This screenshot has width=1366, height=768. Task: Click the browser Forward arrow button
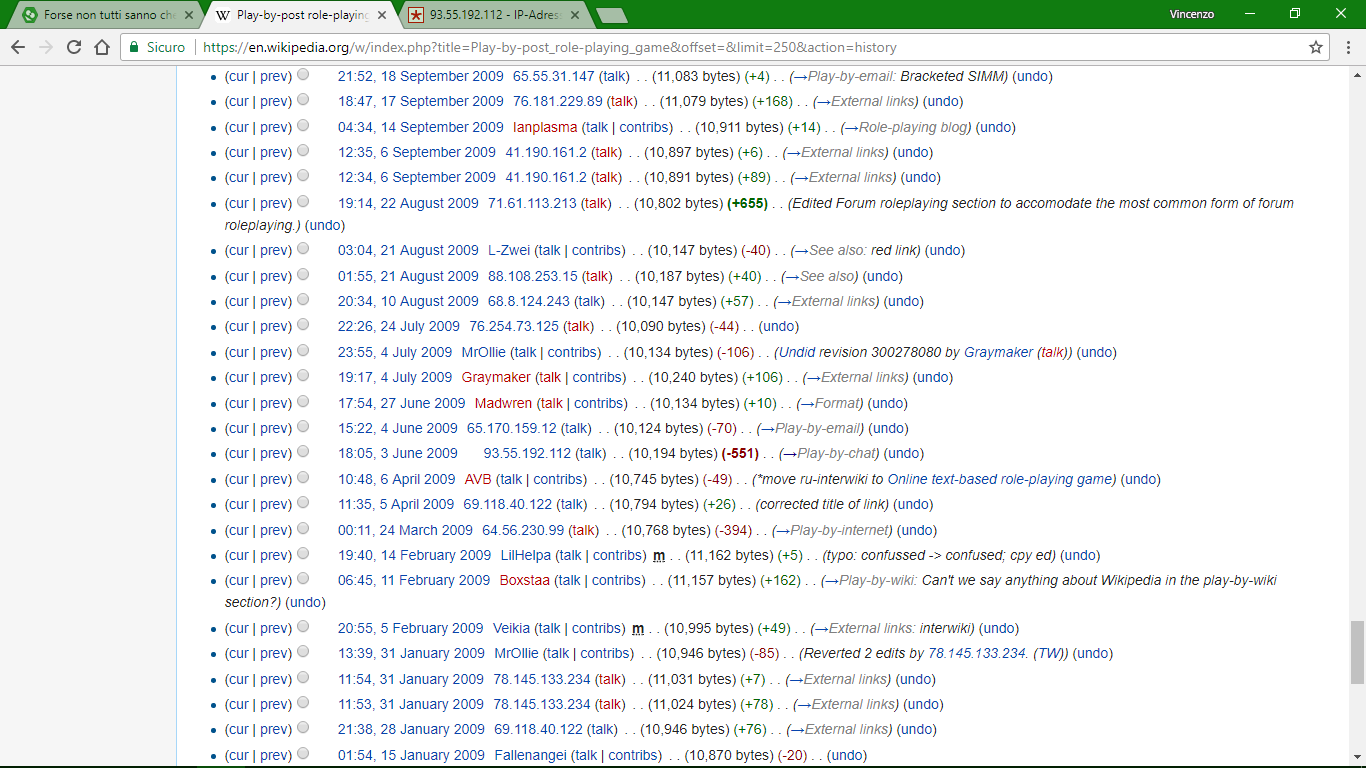click(46, 47)
